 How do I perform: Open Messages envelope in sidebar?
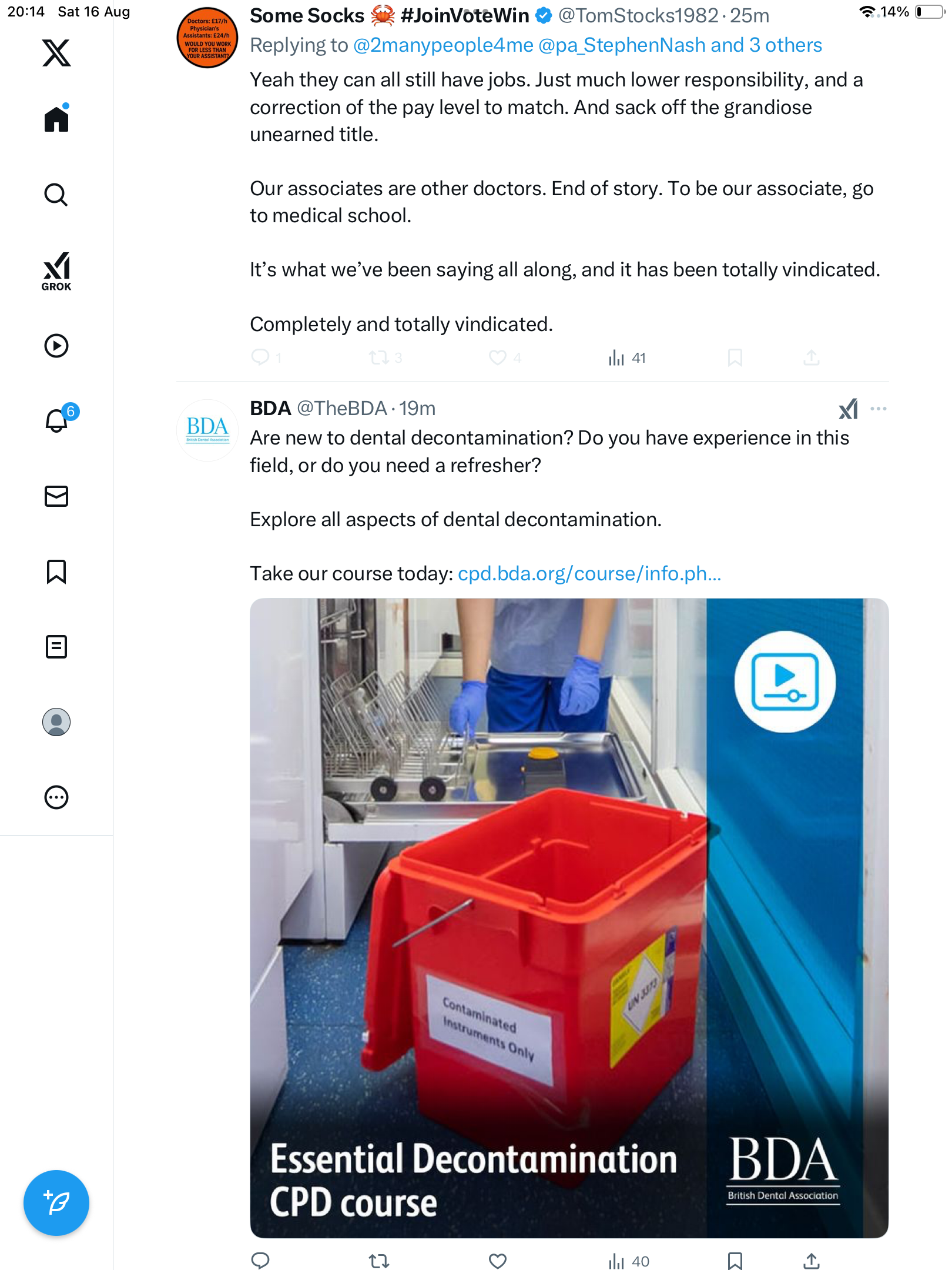pos(56,496)
